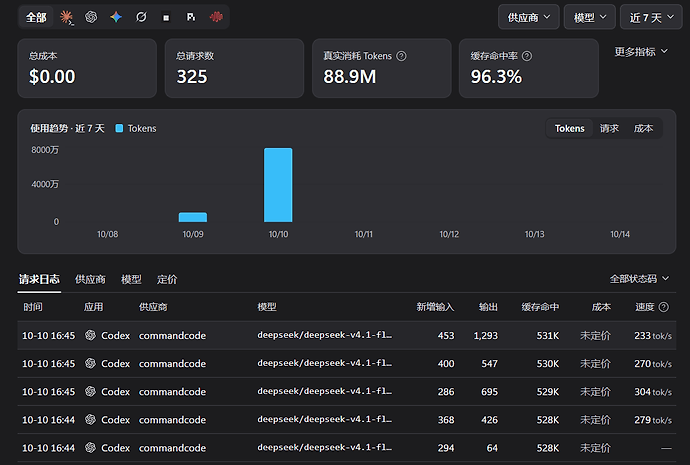The height and width of the screenshot is (465, 690).
Task: Click 270 tok/s speed cell
Action: pyautogui.click(x=653, y=364)
